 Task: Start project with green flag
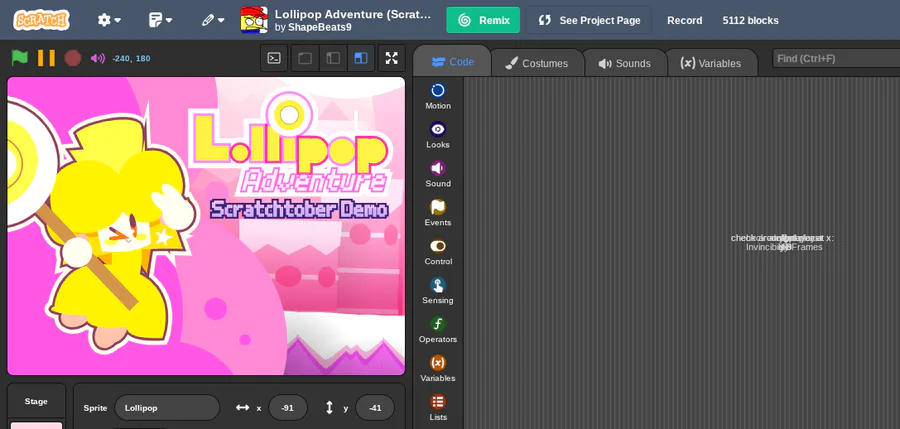pos(20,58)
